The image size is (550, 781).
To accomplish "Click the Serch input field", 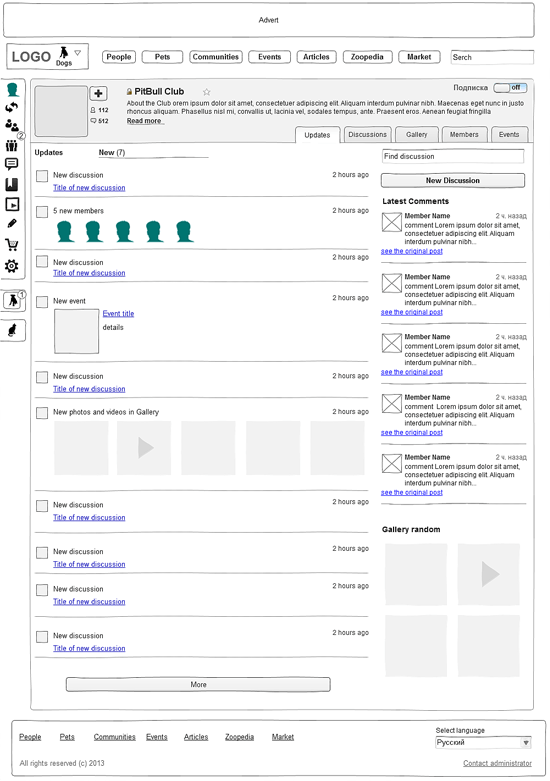I will click(492, 57).
